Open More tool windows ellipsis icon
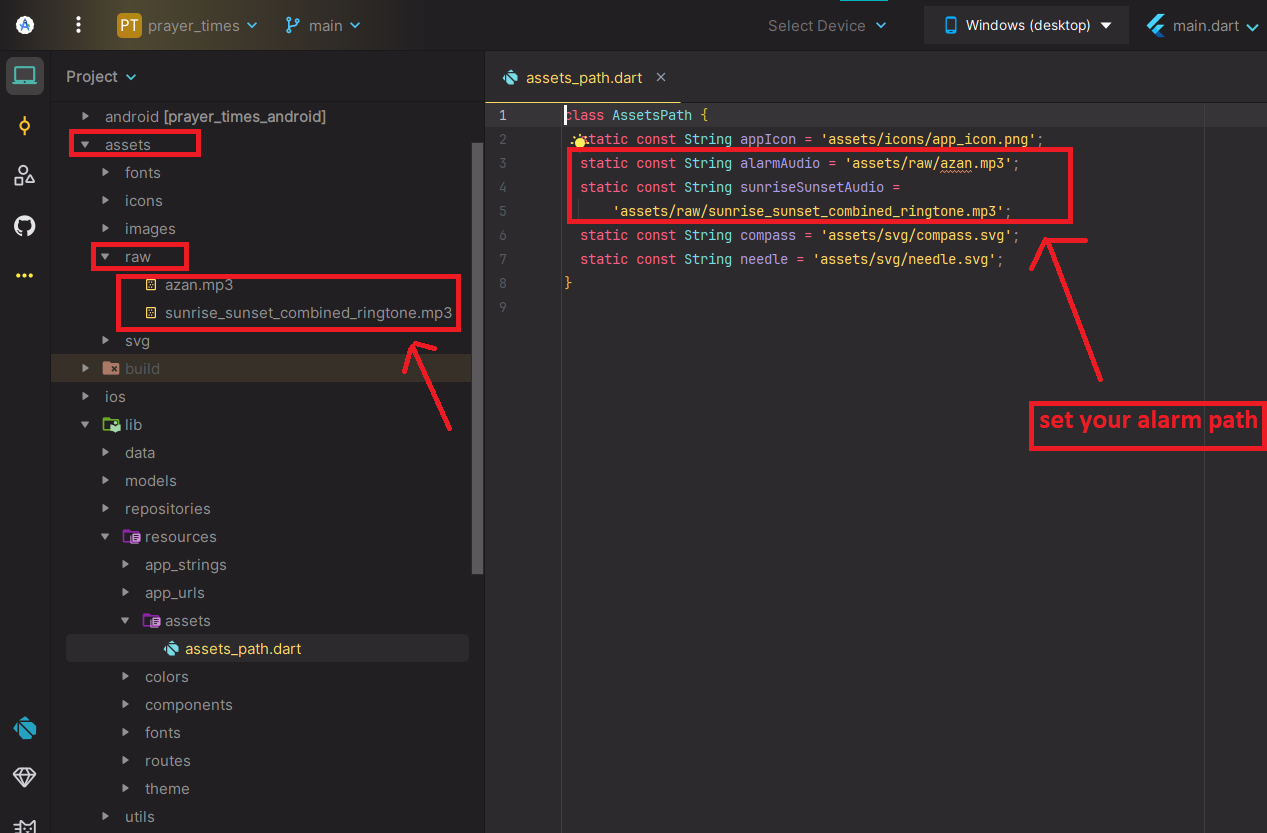Viewport: 1267px width, 833px height. pyautogui.click(x=25, y=276)
